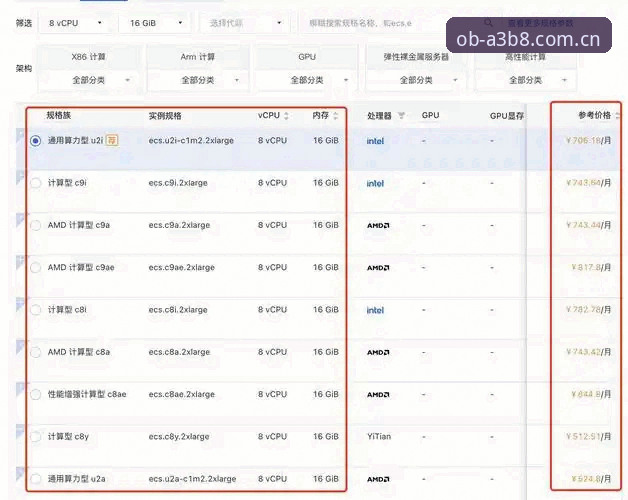Screen dimensions: 628x500
Task: Click the GPU显存 column header
Action: point(507,116)
